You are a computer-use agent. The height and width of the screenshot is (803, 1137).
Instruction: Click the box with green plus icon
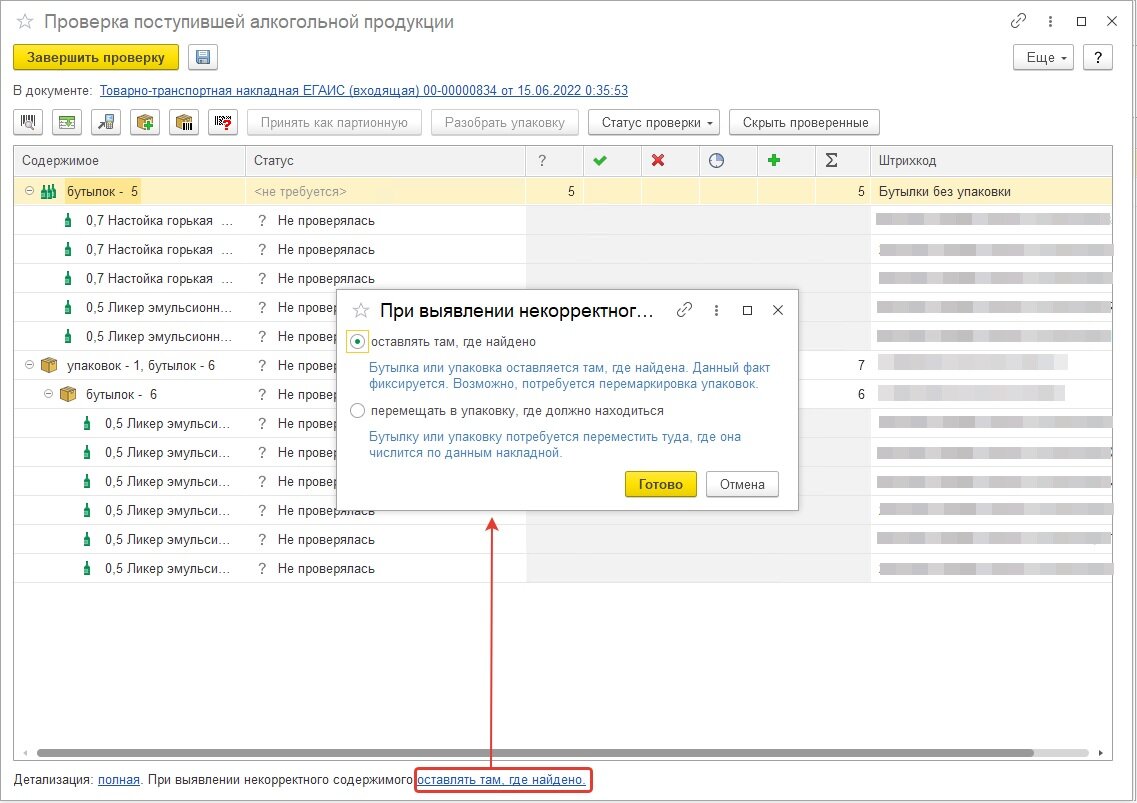tap(145, 123)
